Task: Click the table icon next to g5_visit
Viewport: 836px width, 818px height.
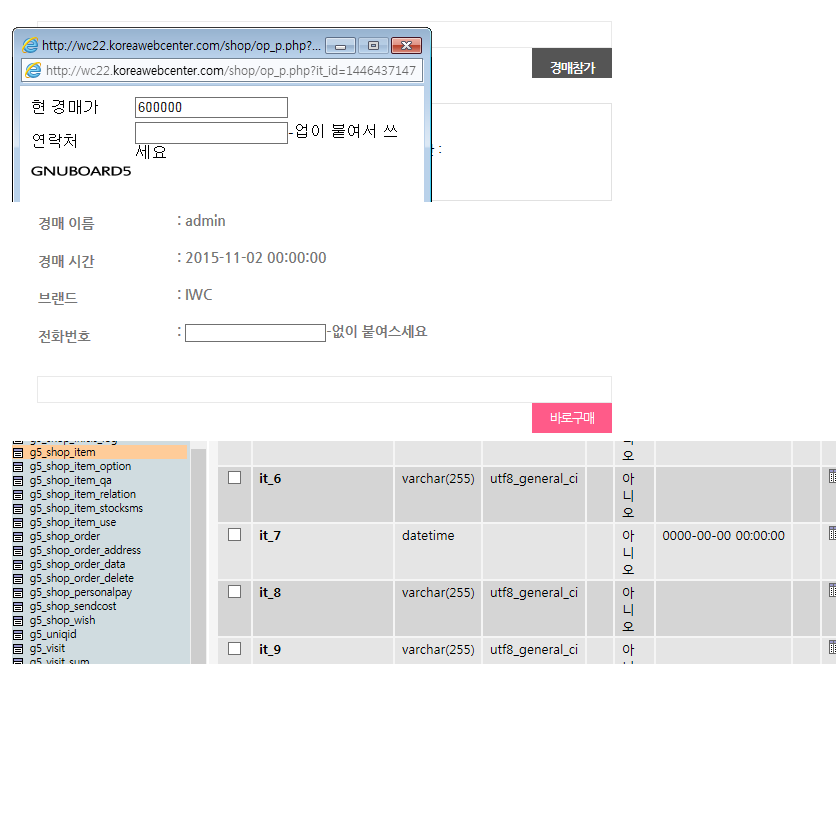Action: tap(18, 649)
